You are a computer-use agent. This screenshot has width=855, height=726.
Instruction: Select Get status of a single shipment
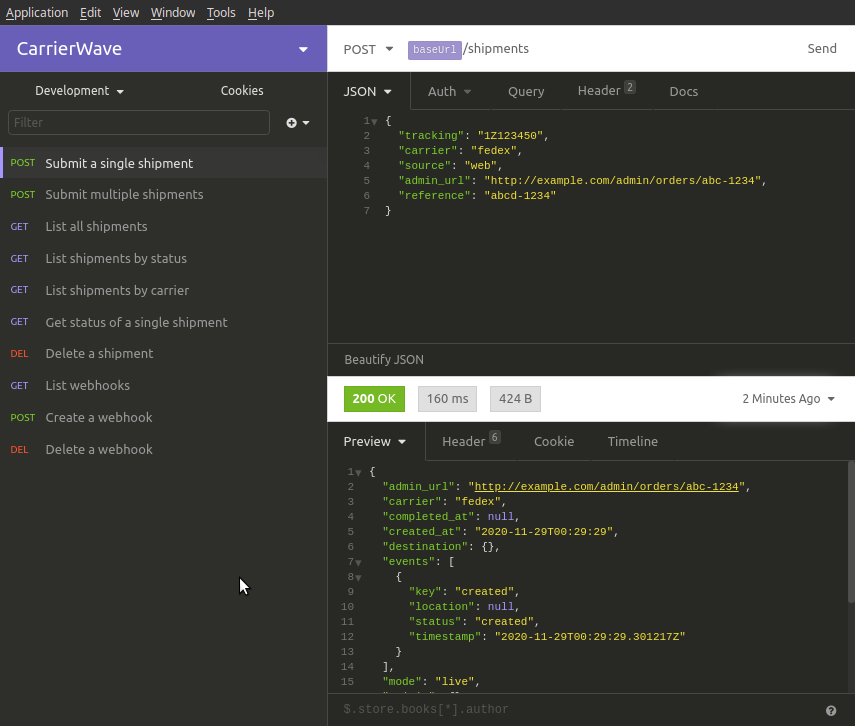(164, 322)
